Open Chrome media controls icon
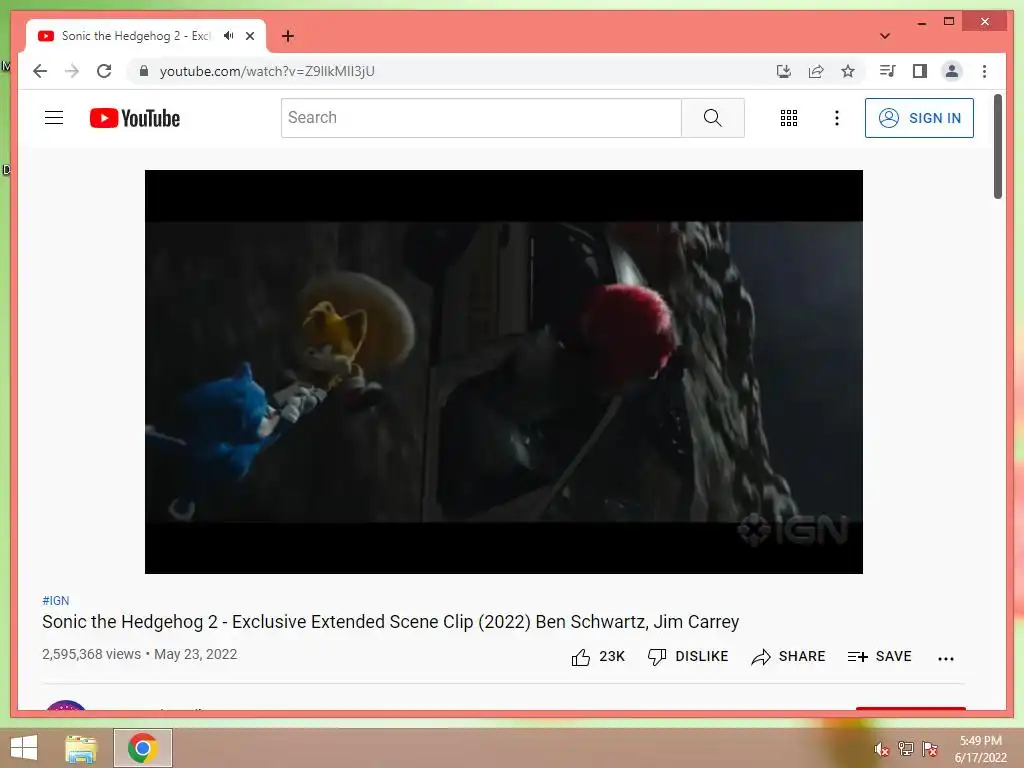Viewport: 1024px width, 768px height. tap(887, 71)
